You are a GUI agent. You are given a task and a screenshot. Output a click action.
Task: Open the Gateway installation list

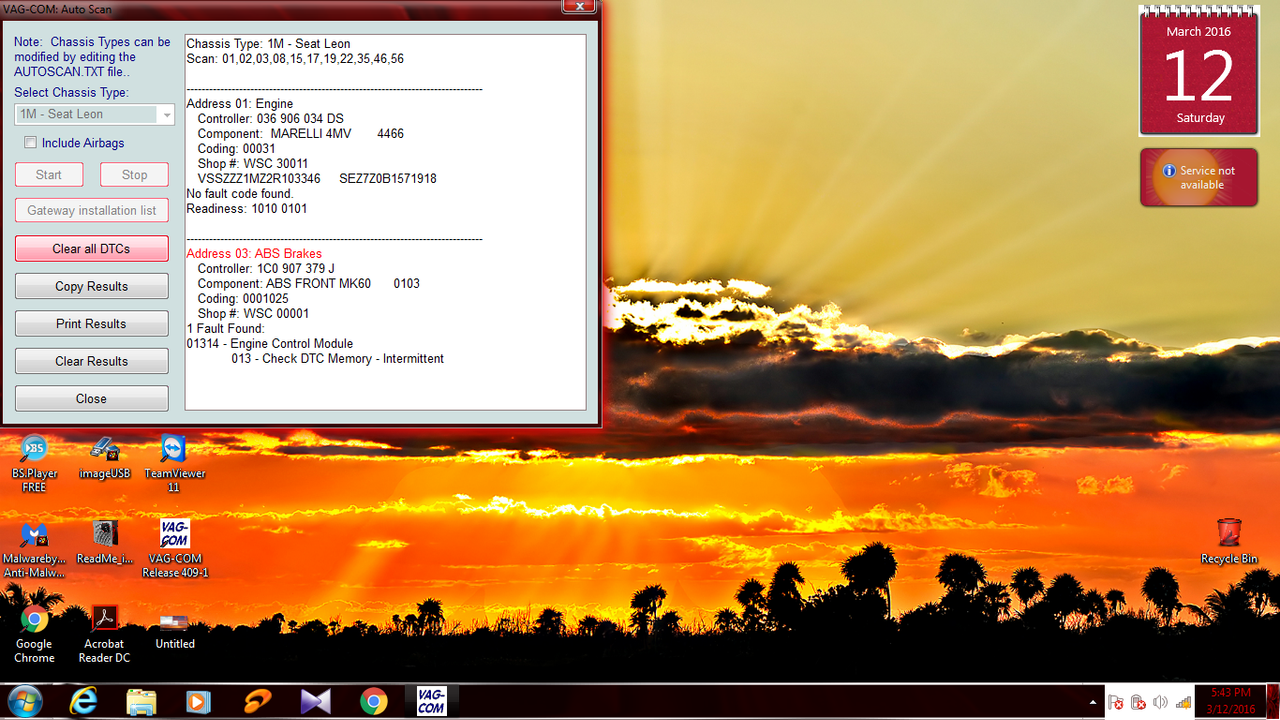(x=91, y=211)
